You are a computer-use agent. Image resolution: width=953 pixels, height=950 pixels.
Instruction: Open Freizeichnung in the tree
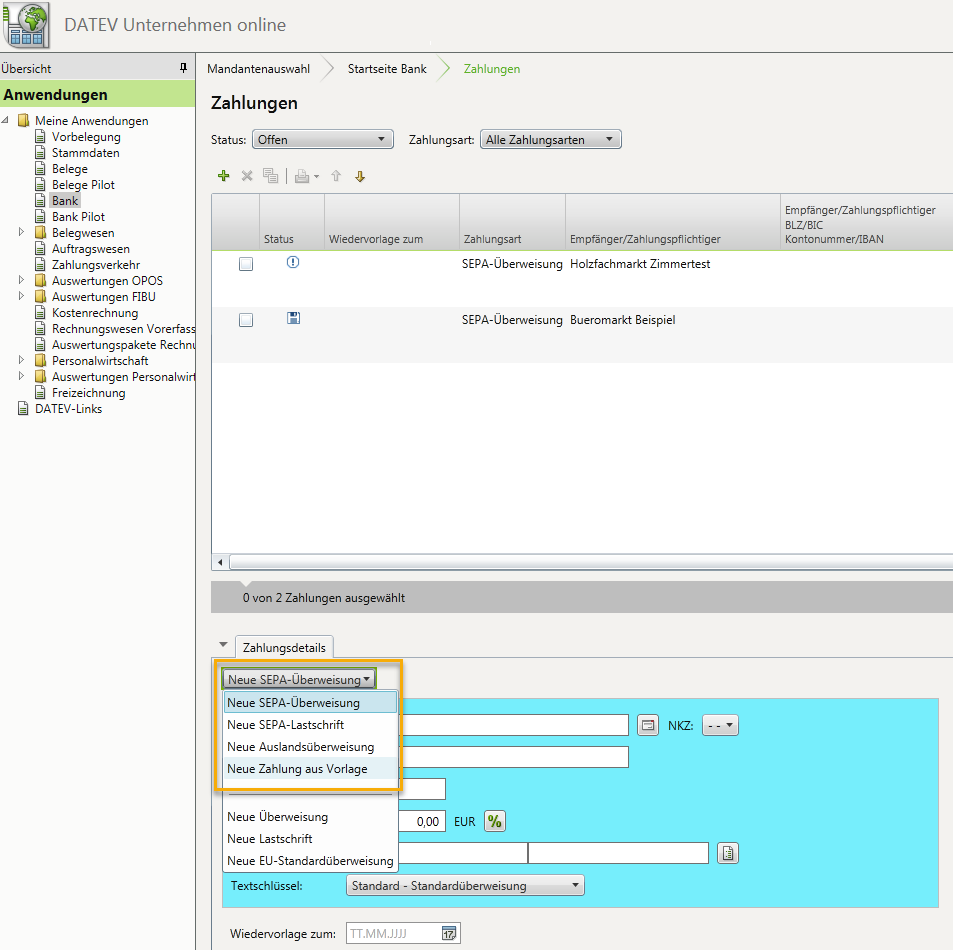tap(88, 393)
